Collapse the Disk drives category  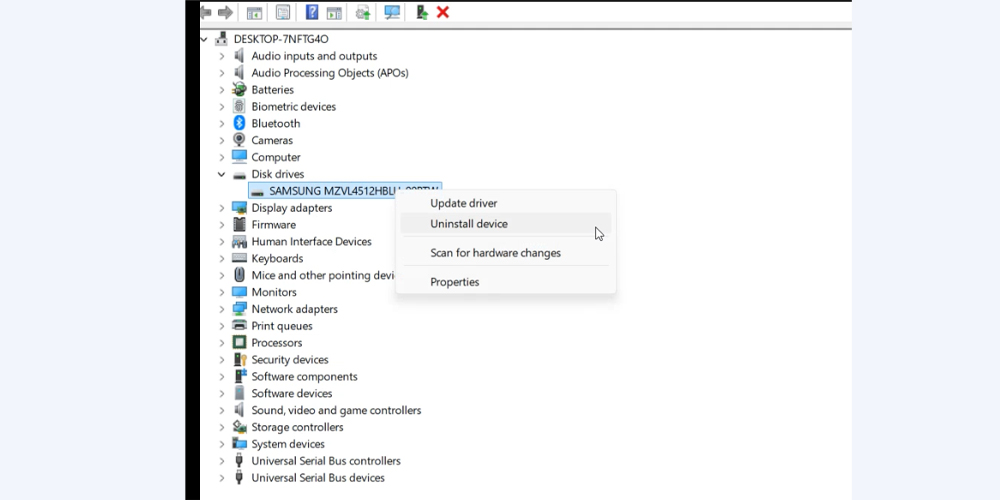tap(222, 174)
